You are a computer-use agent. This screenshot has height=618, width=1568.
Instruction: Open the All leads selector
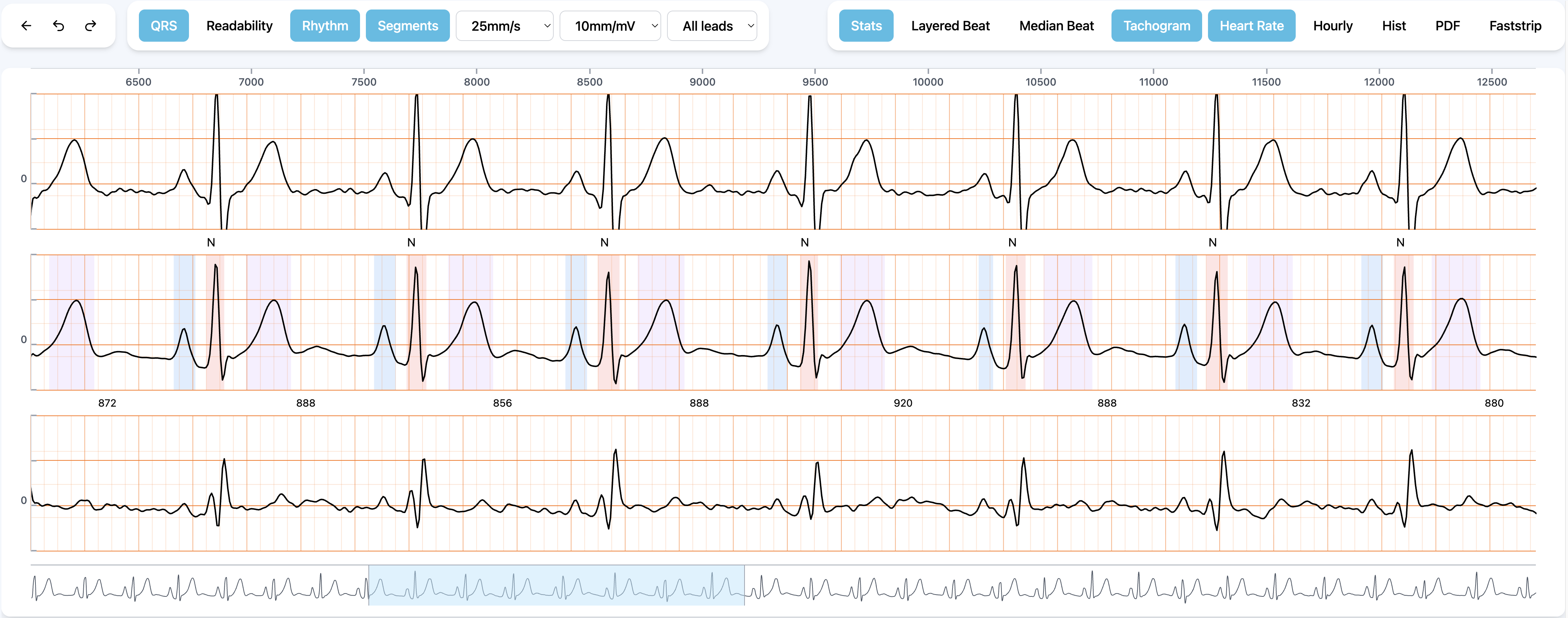712,26
